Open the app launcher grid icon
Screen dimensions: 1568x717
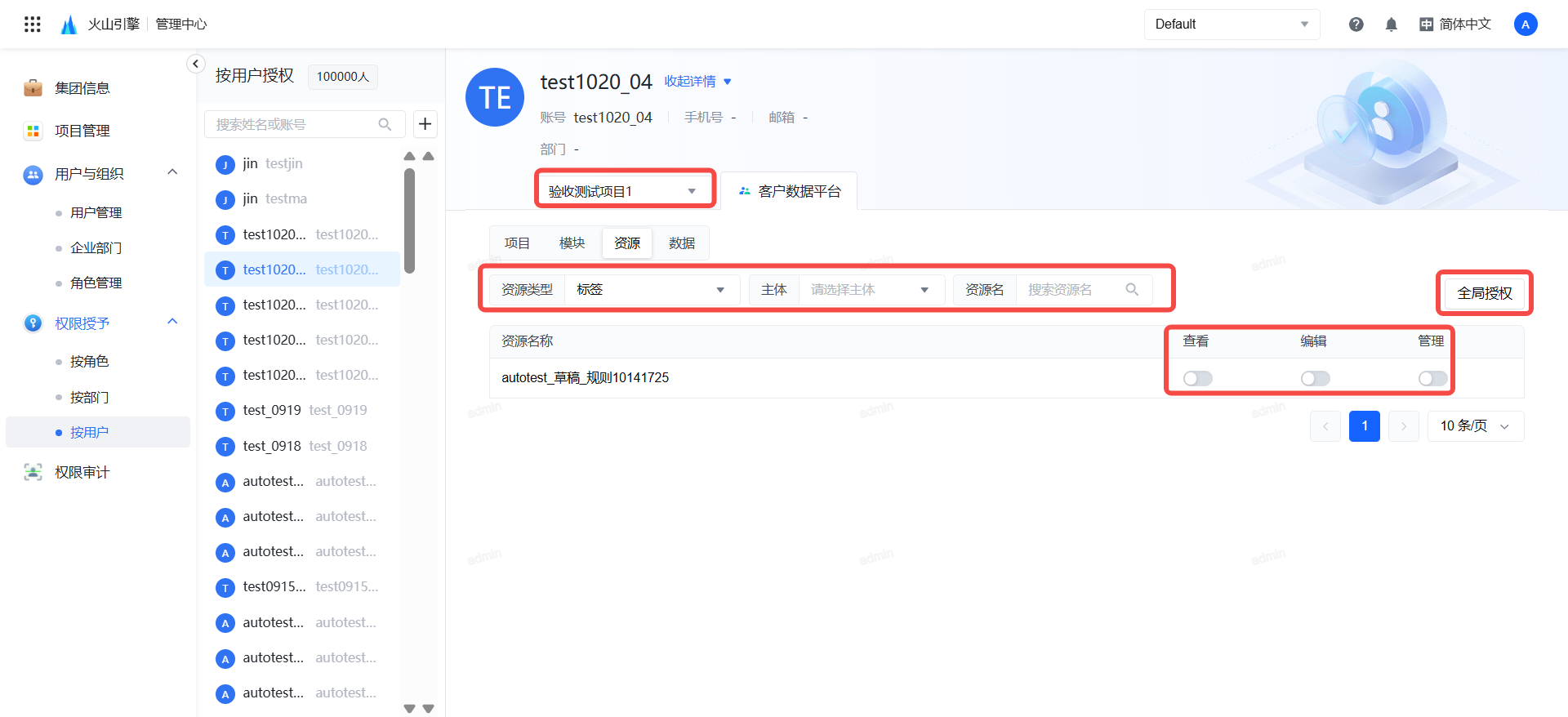[x=33, y=24]
